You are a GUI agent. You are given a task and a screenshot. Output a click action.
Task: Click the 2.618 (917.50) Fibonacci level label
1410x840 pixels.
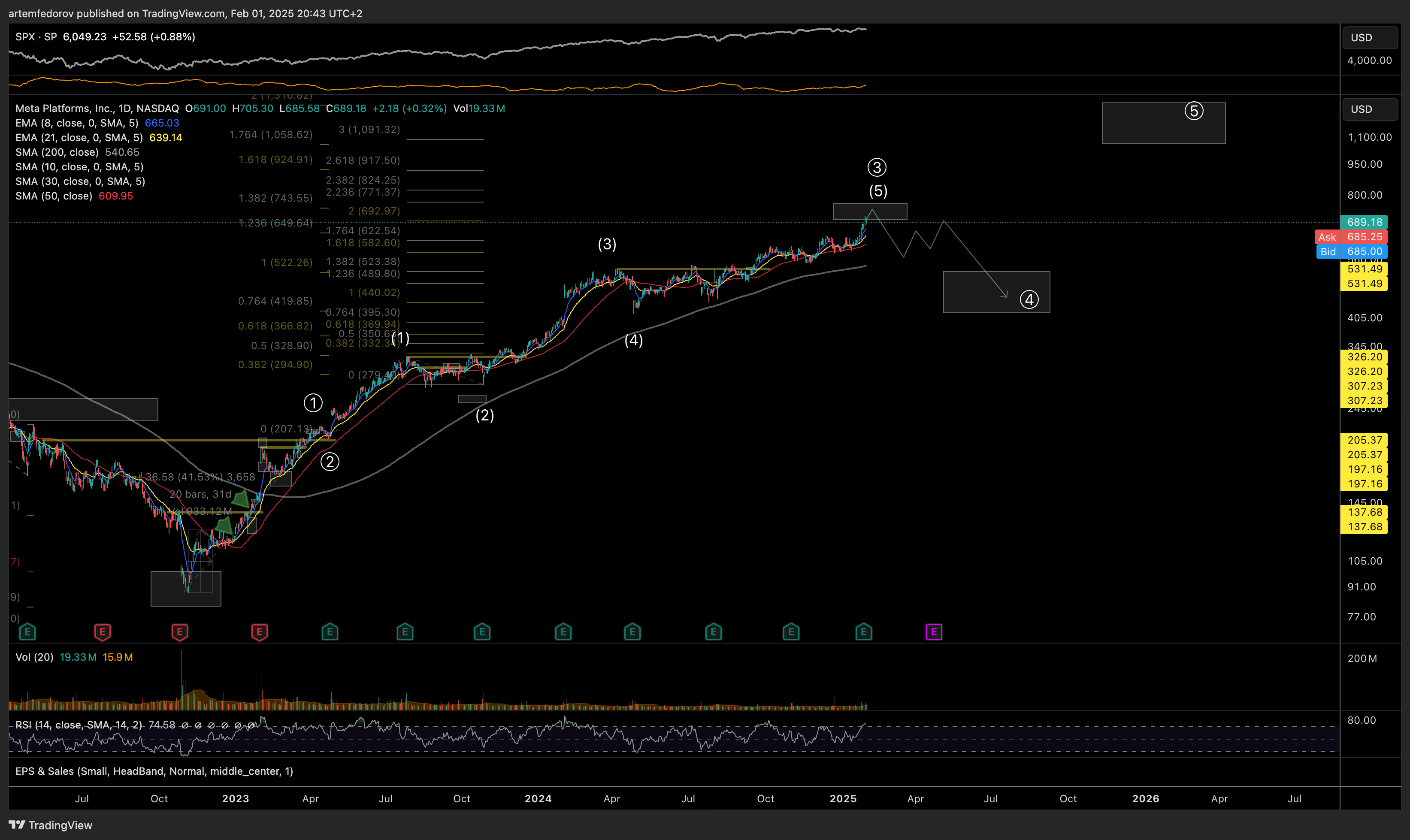tap(363, 161)
